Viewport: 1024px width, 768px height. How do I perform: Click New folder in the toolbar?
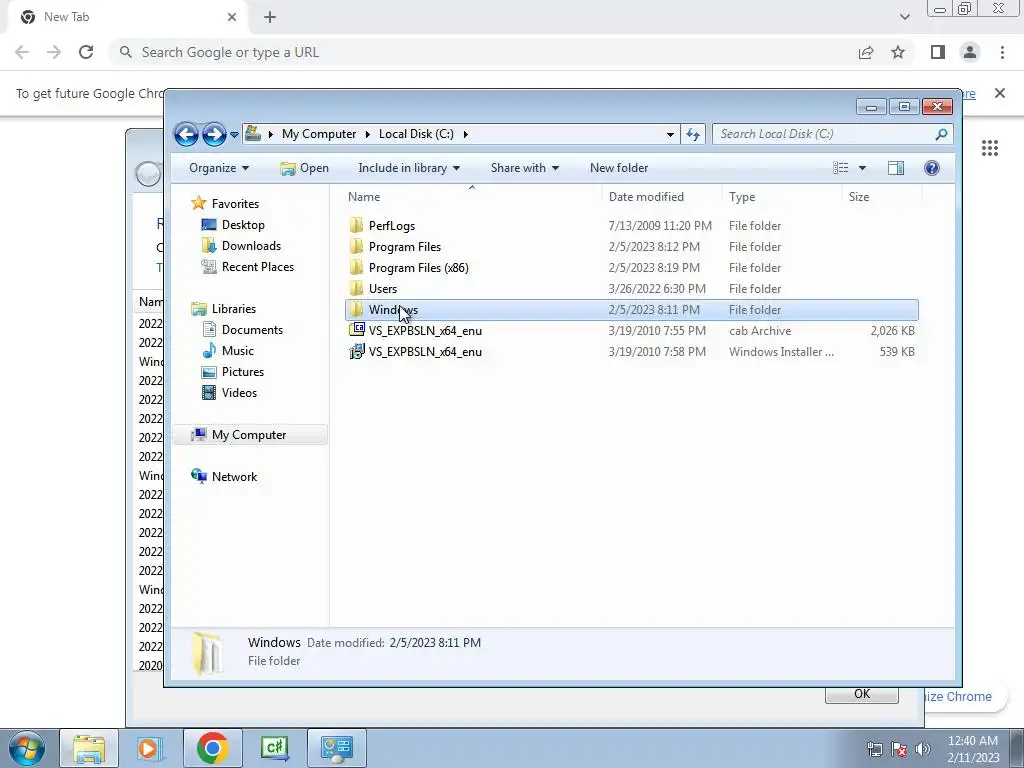pos(618,168)
